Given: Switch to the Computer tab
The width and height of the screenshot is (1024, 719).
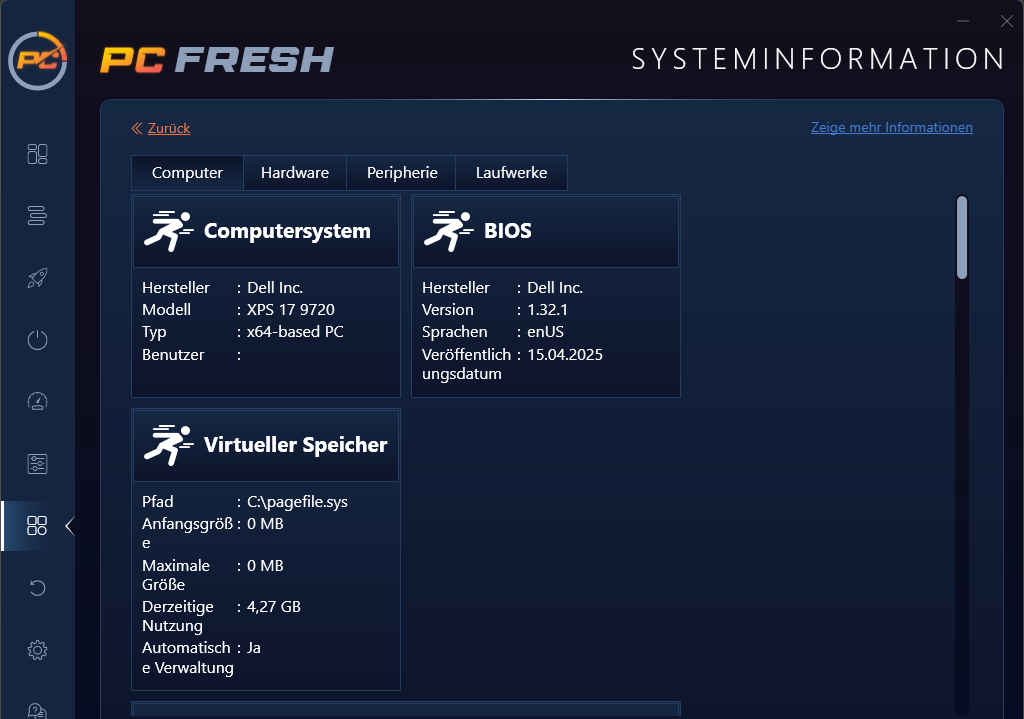Looking at the screenshot, I should tap(187, 173).
